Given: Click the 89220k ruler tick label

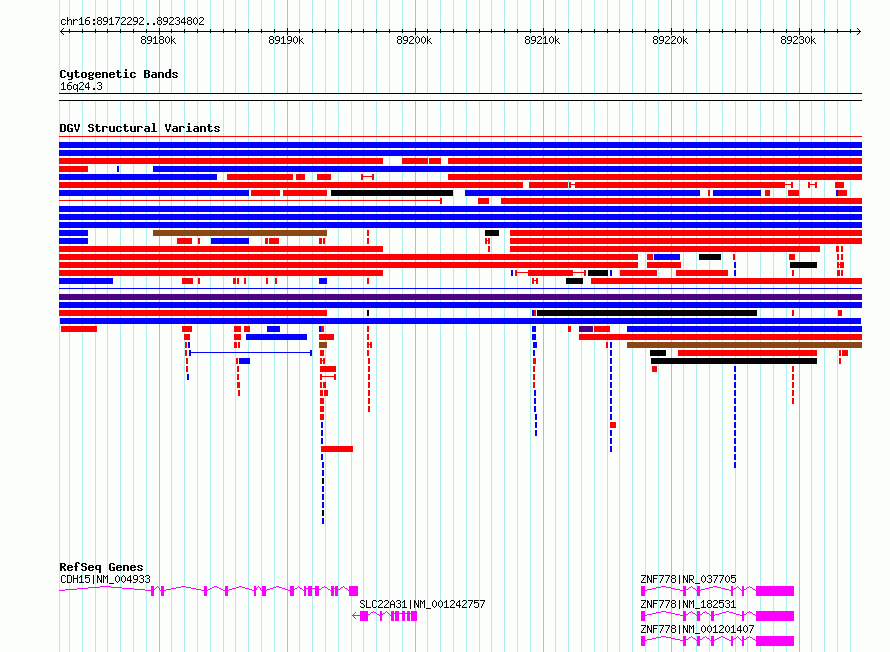Looking at the screenshot, I should pyautogui.click(x=670, y=40).
